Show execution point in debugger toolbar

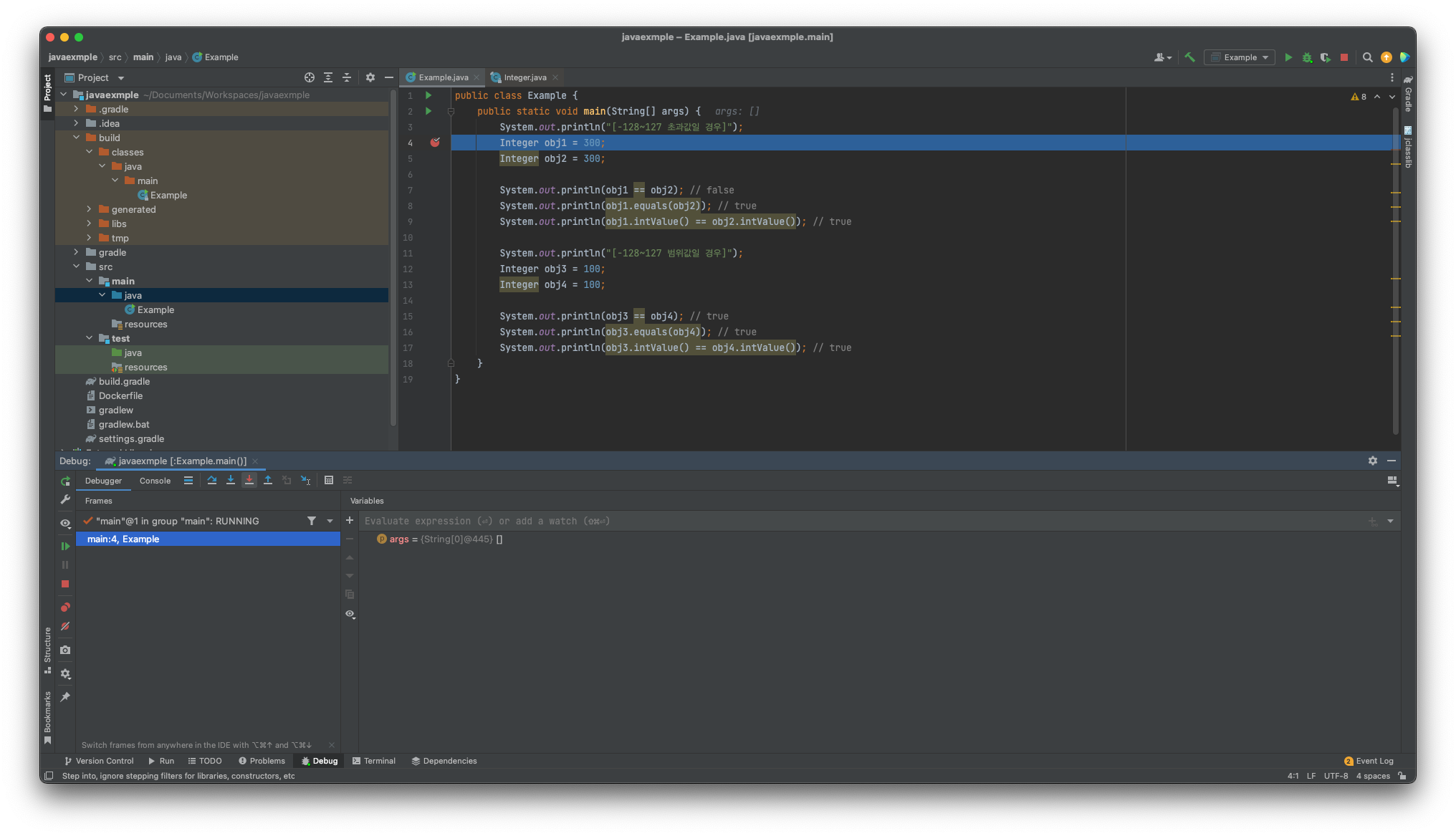pos(188,480)
